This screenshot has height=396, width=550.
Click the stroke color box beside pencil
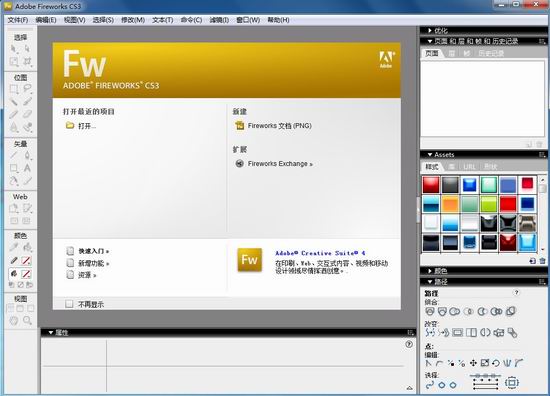pyautogui.click(x=26, y=261)
